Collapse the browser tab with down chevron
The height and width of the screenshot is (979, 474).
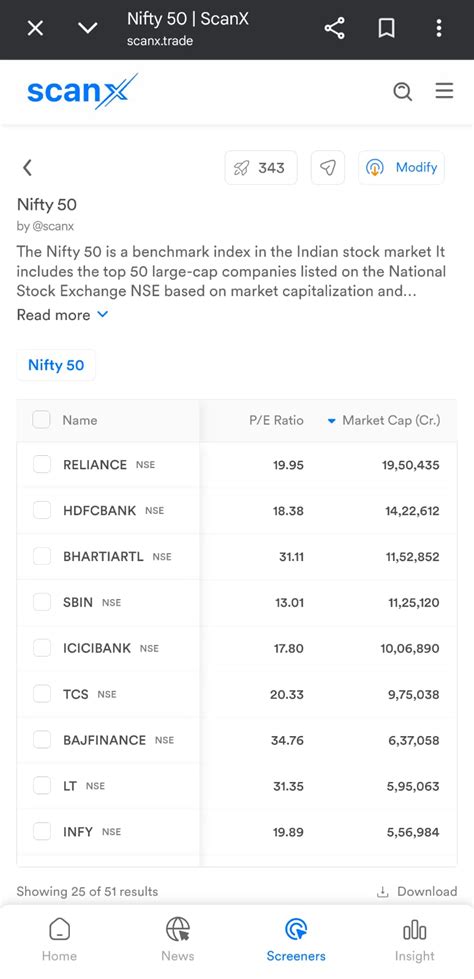[x=87, y=28]
